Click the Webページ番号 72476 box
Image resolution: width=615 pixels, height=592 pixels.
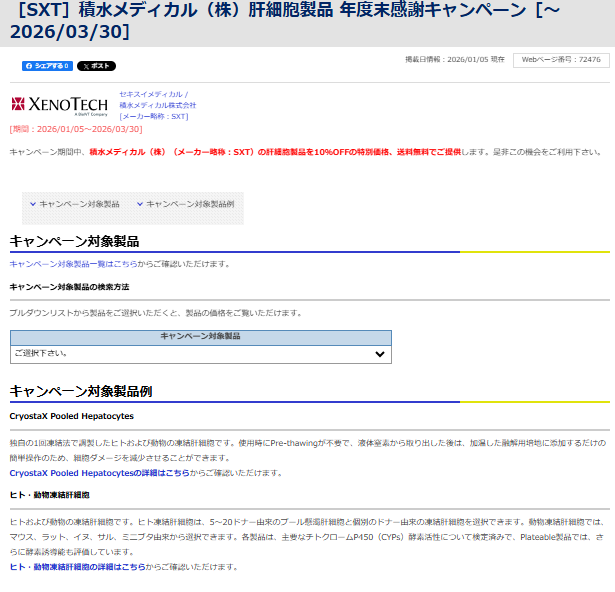pyautogui.click(x=561, y=60)
